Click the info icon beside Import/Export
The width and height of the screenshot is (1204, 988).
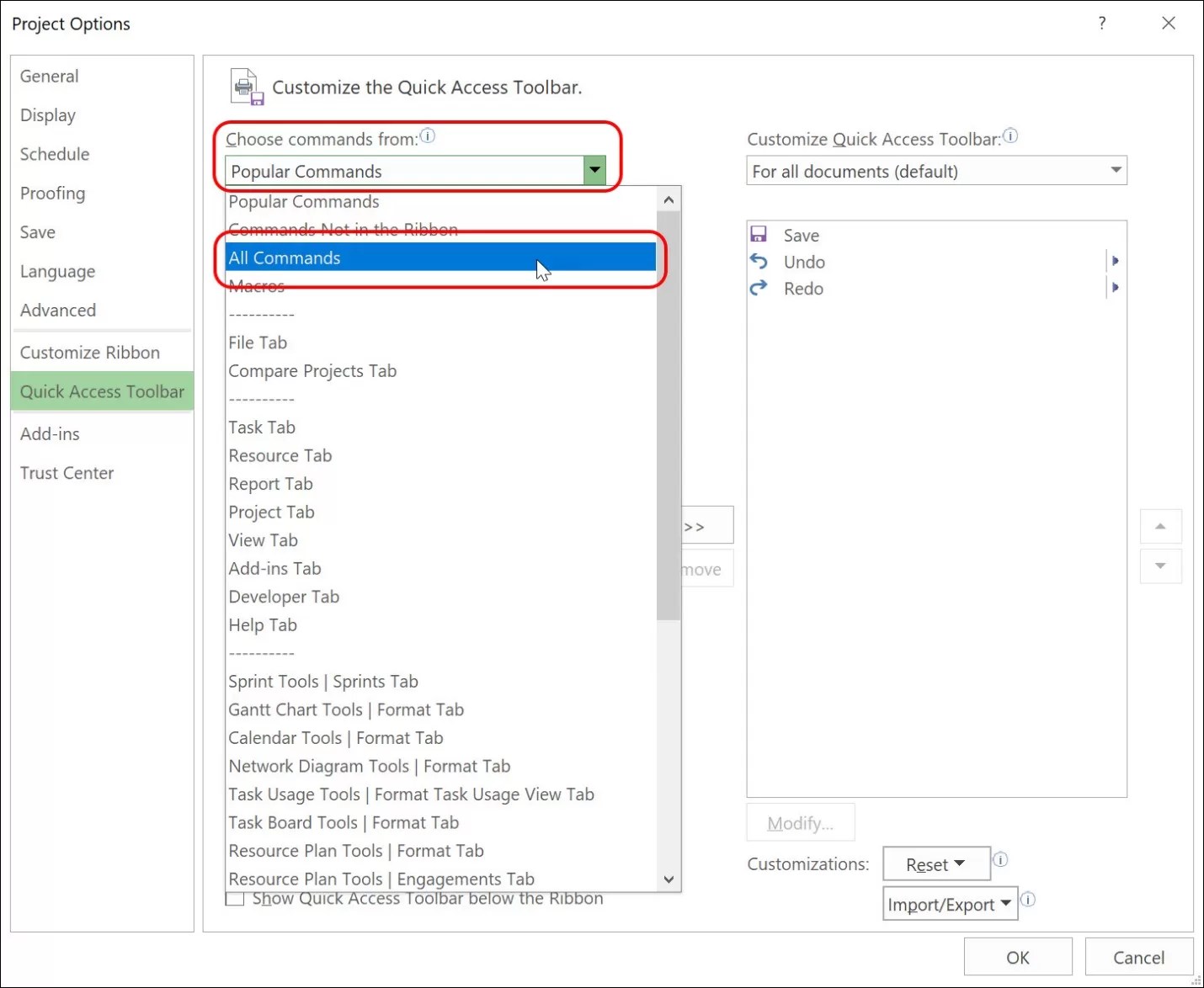pos(1029,900)
